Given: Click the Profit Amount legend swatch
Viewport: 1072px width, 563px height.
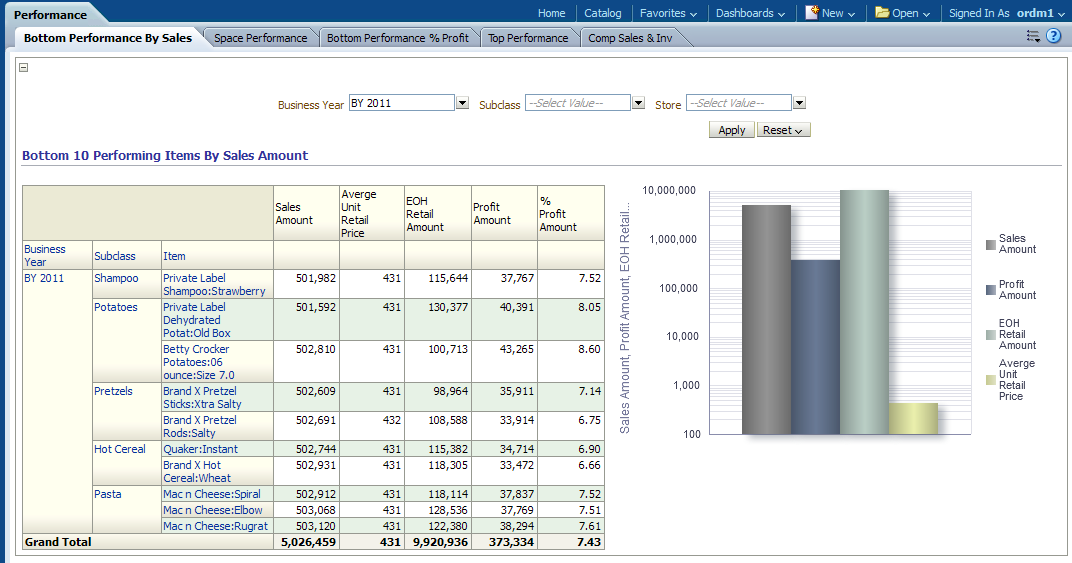Looking at the screenshot, I should [990, 290].
